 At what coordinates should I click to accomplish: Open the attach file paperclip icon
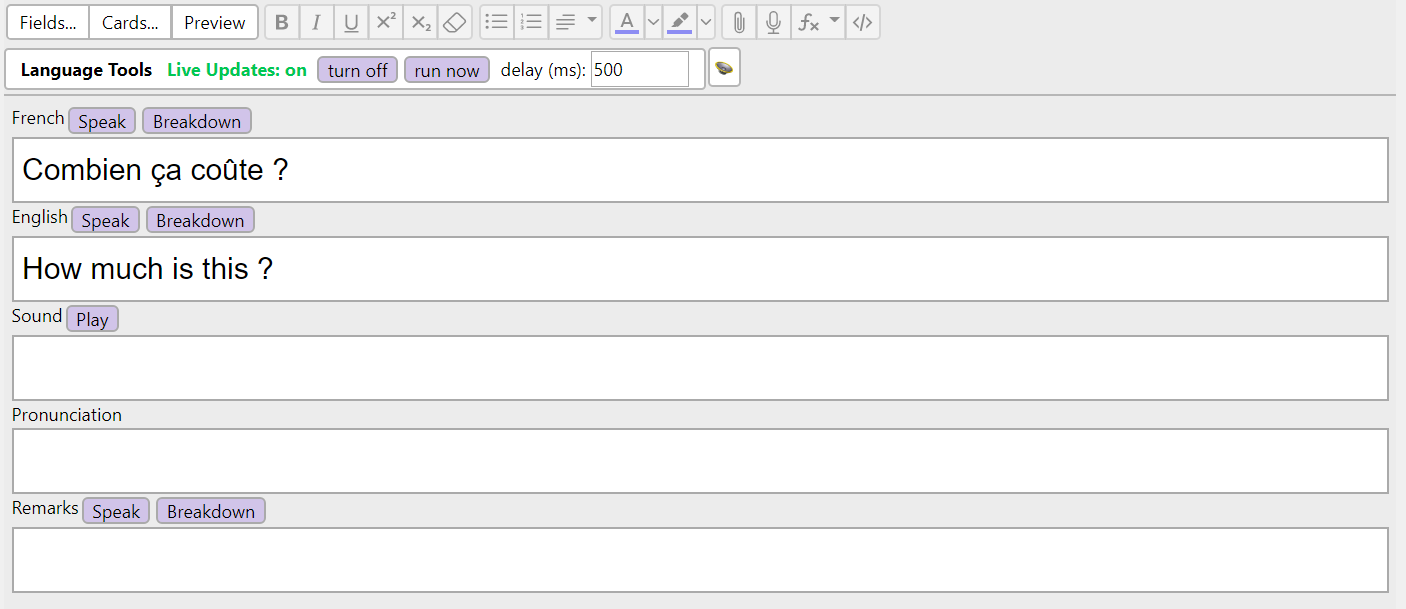coord(738,21)
